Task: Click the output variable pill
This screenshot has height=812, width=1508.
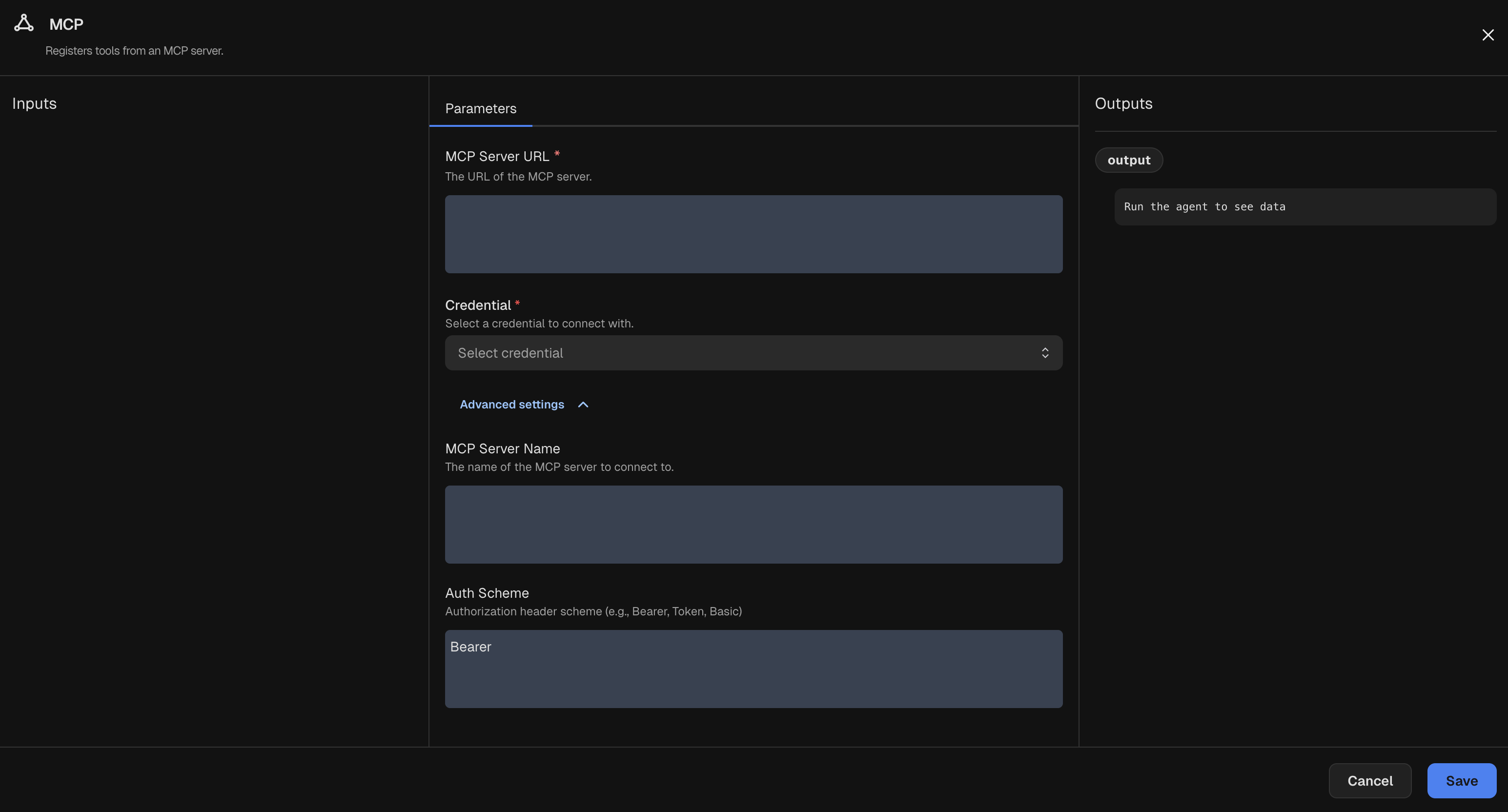Action: (x=1129, y=160)
